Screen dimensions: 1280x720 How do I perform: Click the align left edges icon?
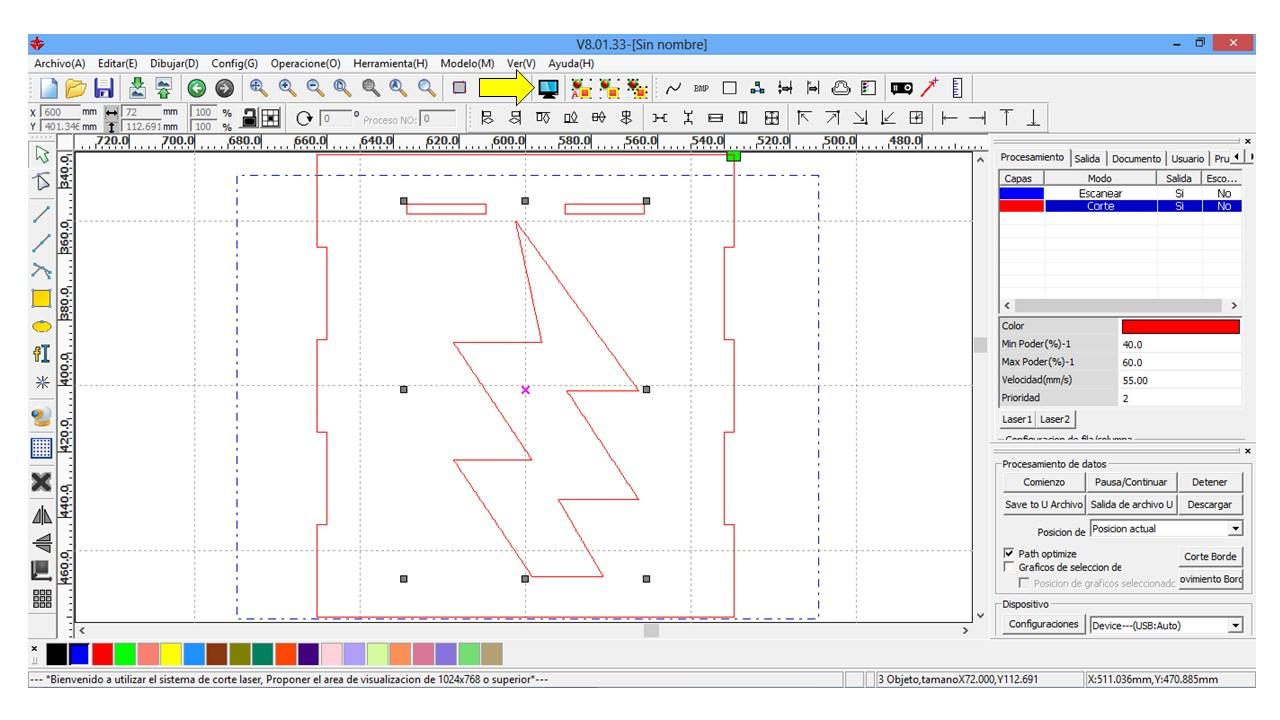(488, 118)
